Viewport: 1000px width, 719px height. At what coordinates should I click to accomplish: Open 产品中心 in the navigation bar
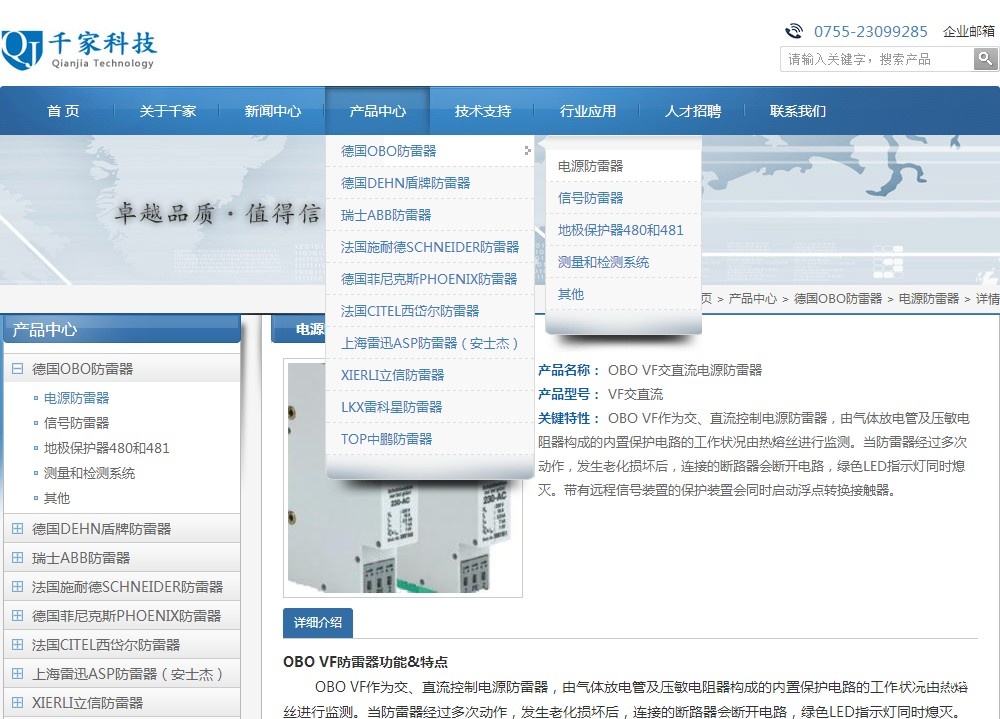[x=377, y=111]
